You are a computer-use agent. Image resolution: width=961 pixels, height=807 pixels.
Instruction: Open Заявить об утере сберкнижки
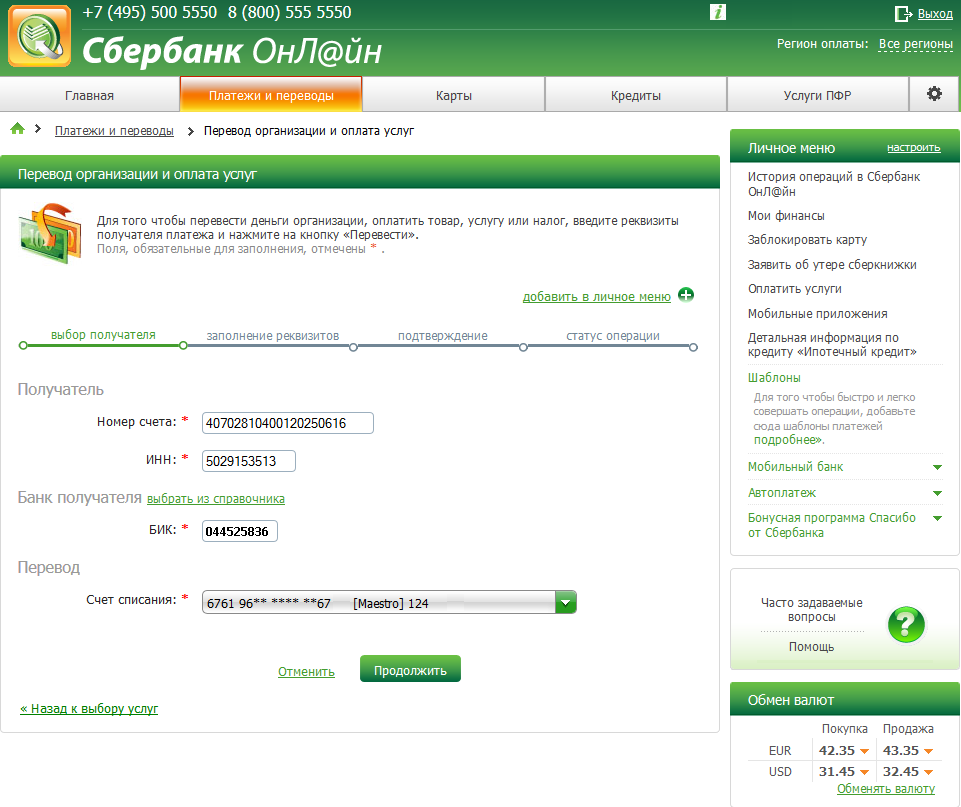pyautogui.click(x=832, y=264)
